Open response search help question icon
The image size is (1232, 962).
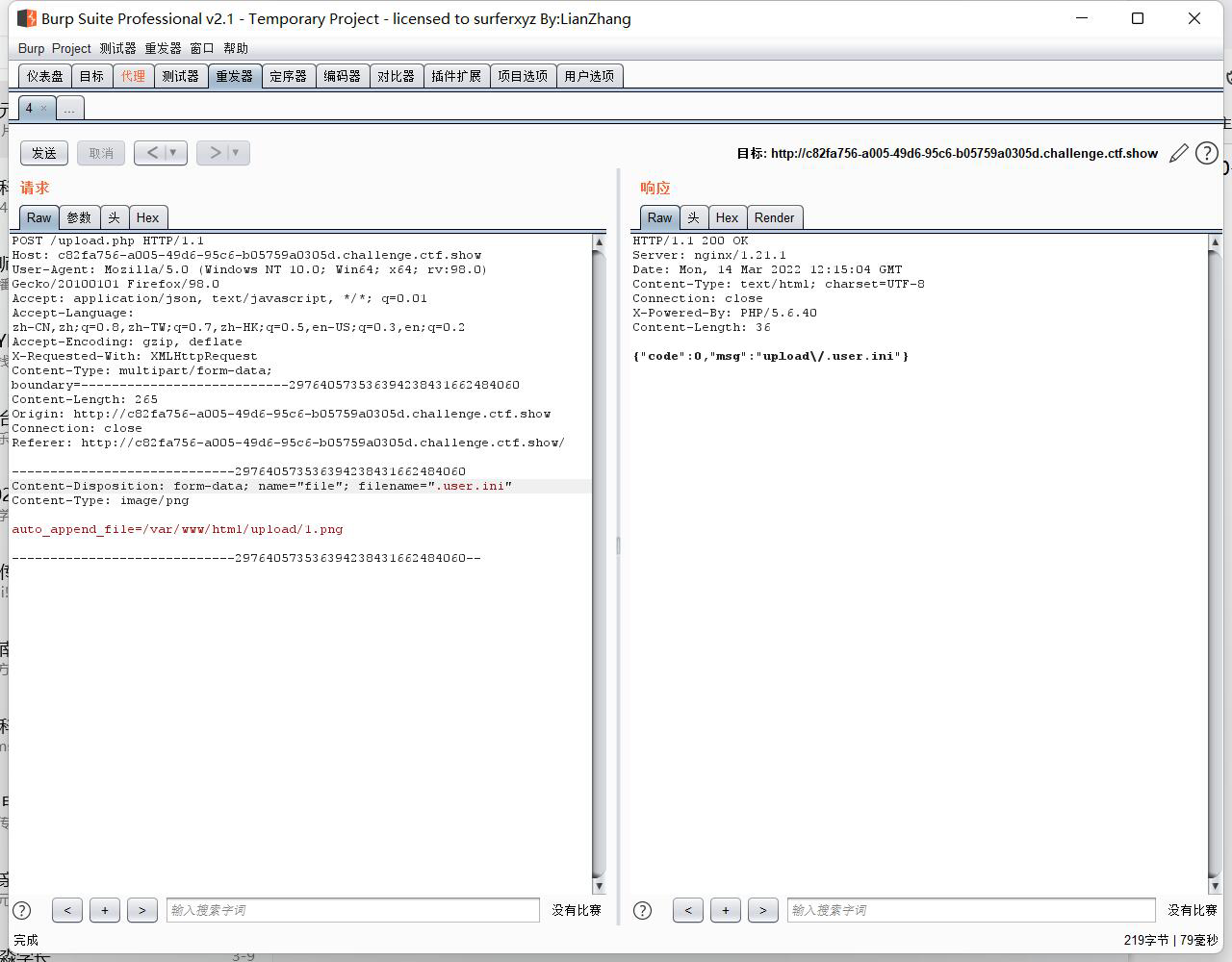coord(643,910)
